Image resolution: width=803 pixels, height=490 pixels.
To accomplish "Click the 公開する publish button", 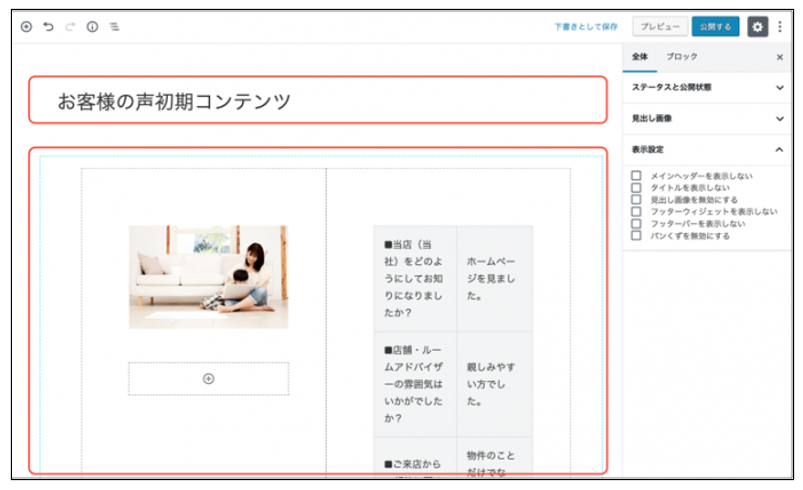I will [x=715, y=27].
